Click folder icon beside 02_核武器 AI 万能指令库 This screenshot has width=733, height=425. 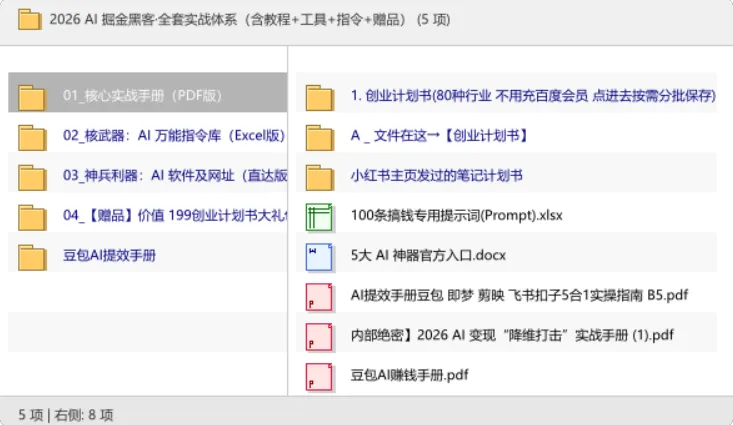[x=32, y=137]
